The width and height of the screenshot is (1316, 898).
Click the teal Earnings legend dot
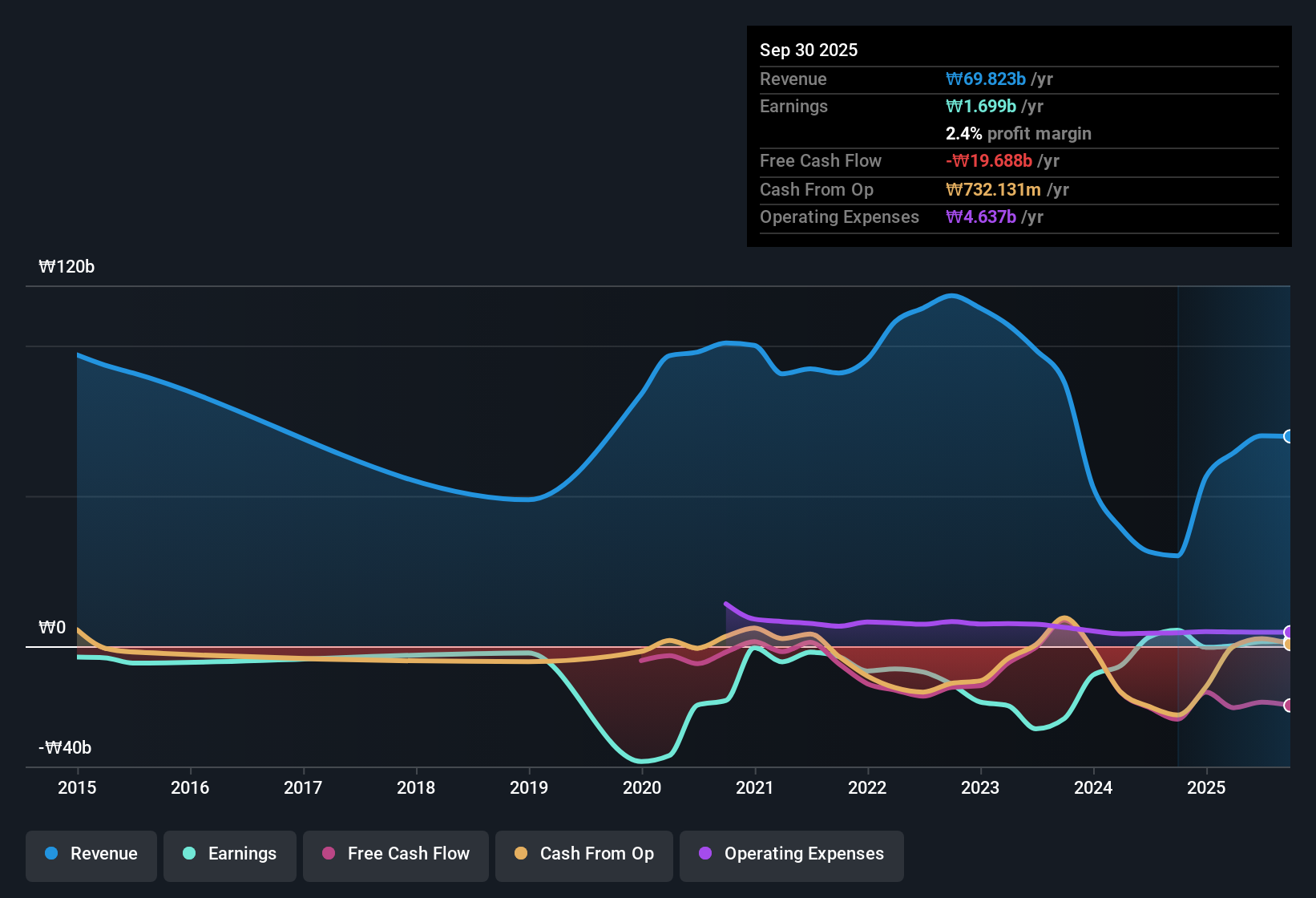click(189, 854)
